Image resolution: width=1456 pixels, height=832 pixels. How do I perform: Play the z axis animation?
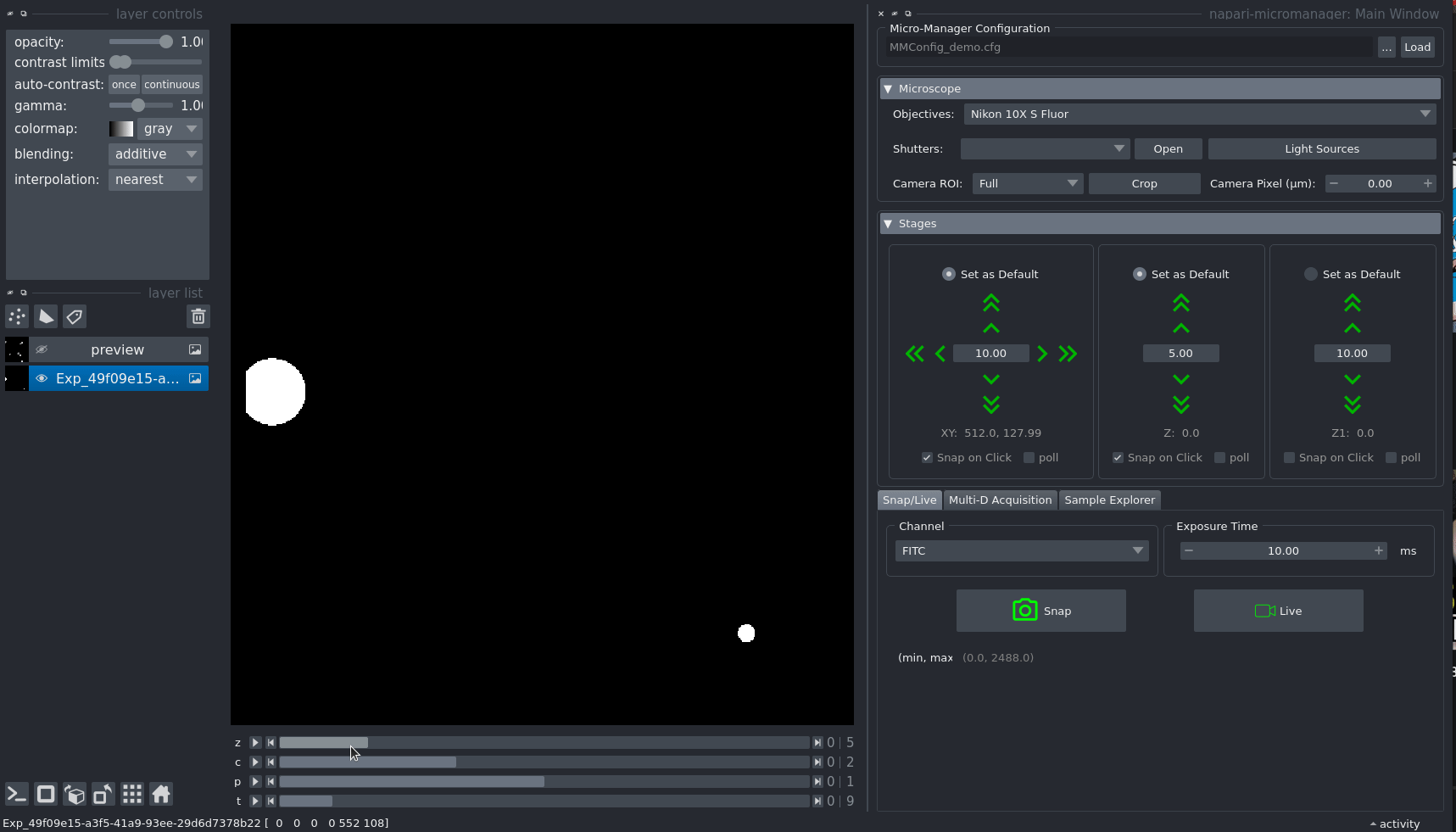click(x=255, y=742)
